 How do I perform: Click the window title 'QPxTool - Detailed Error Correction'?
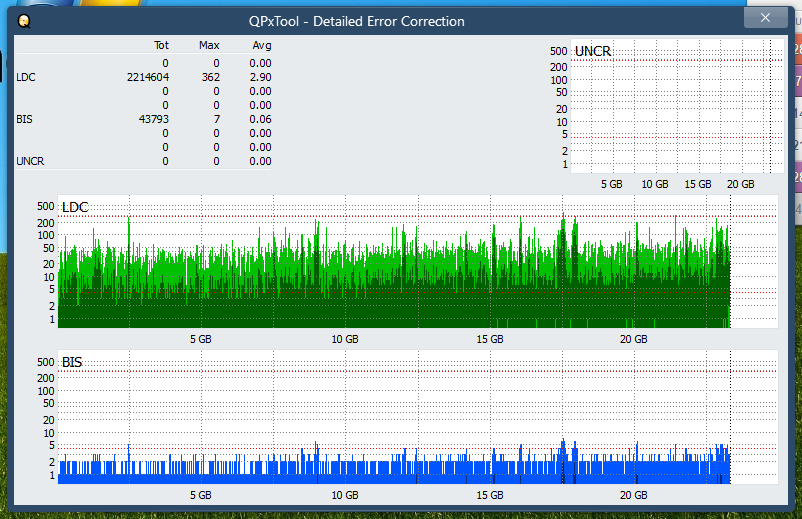point(357,21)
